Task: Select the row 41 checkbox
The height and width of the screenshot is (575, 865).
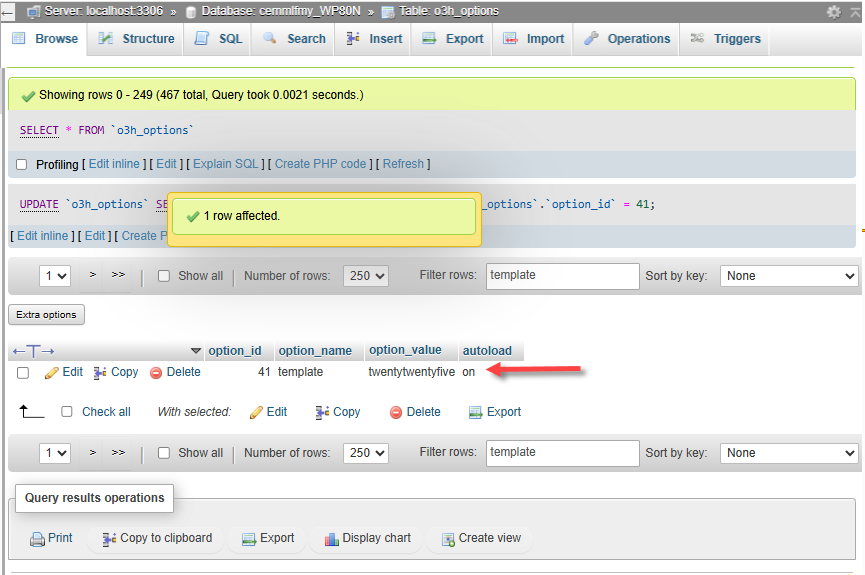Action: (x=23, y=373)
